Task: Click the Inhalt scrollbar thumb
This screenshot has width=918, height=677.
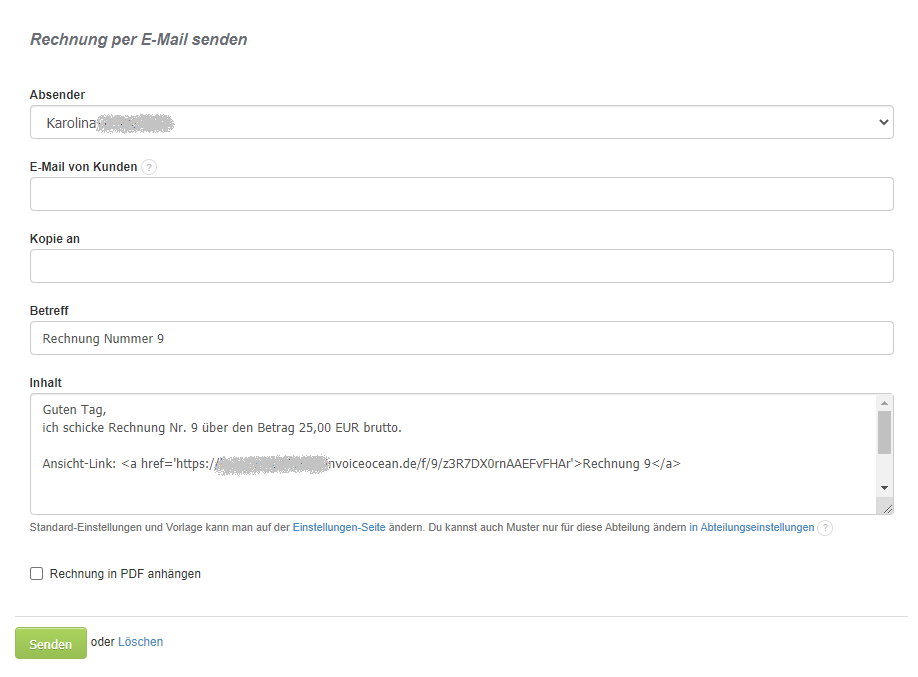Action: point(884,432)
